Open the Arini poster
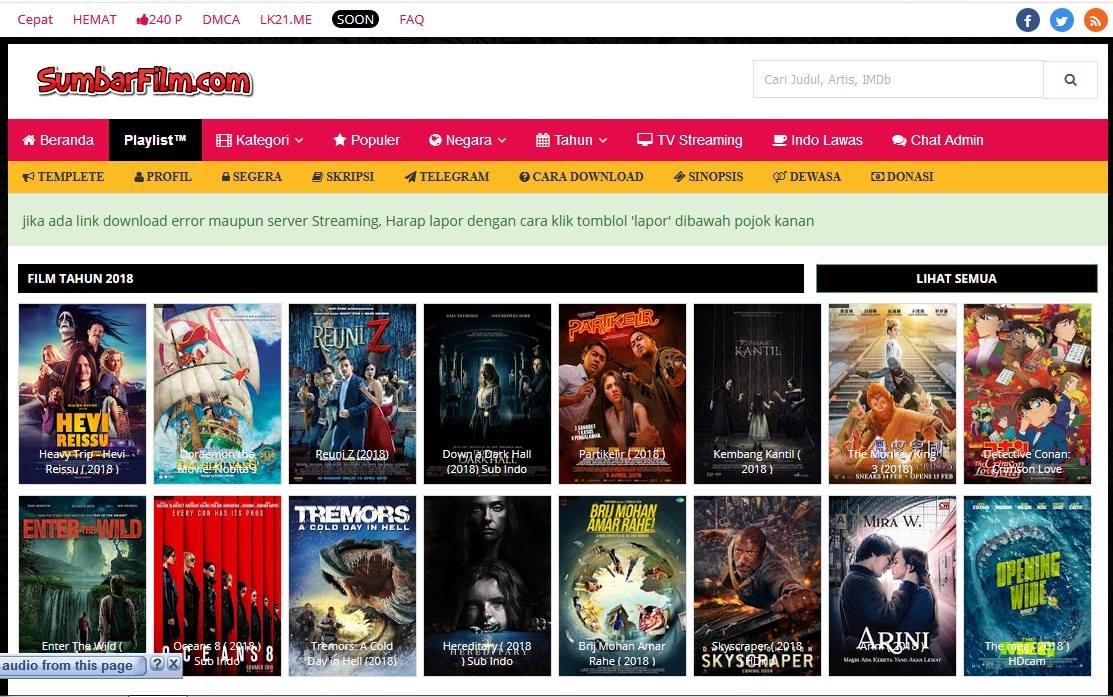This screenshot has height=697, width=1113. point(892,586)
